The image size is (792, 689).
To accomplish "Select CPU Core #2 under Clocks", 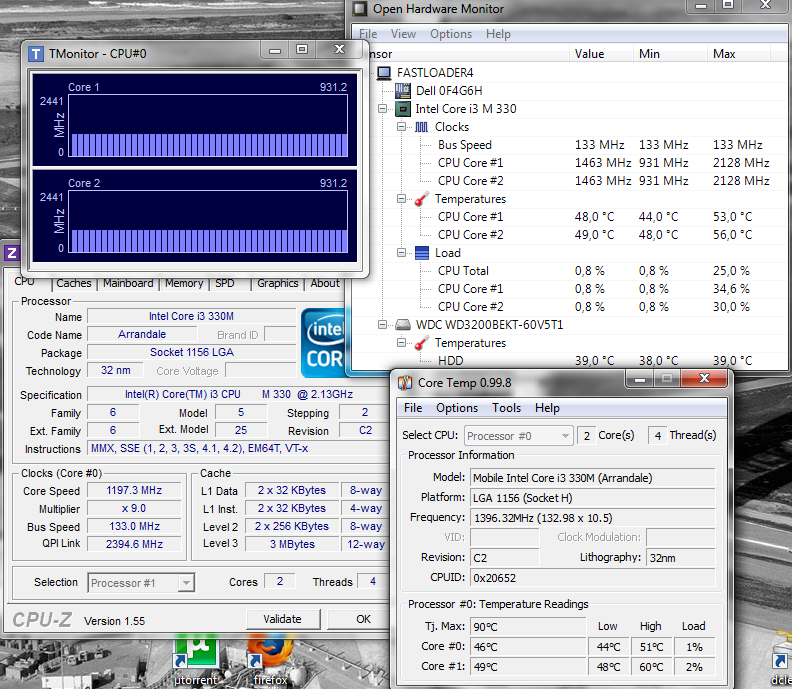I will click(570, 181).
